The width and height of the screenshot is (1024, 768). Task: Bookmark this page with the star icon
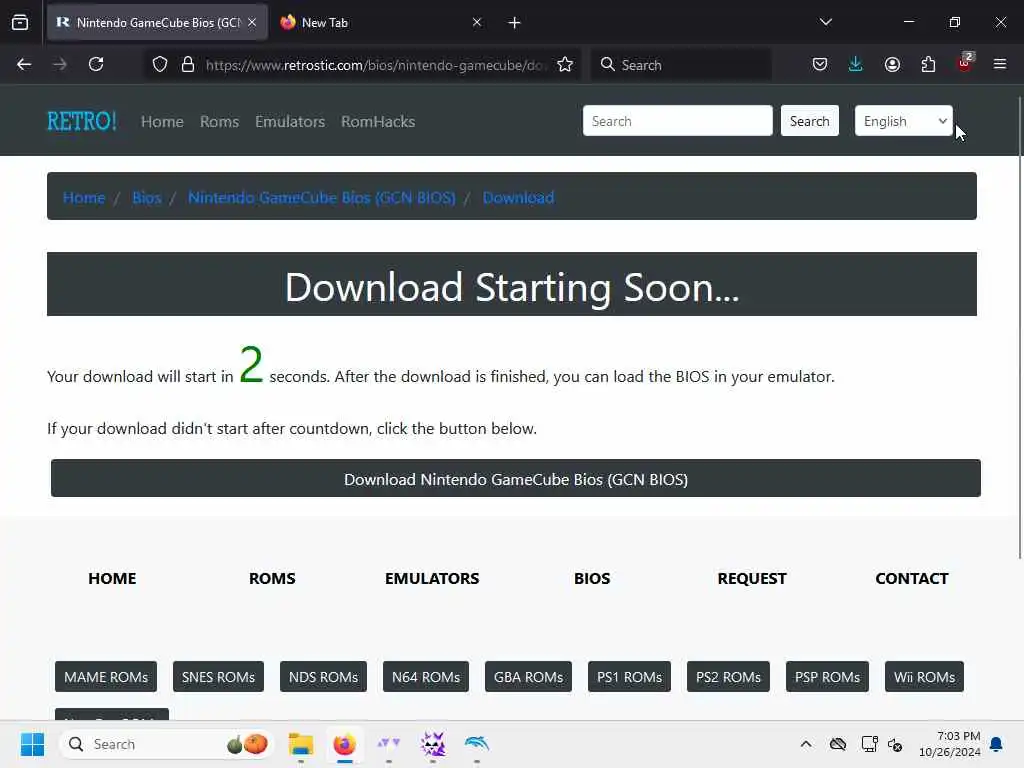pos(565,64)
